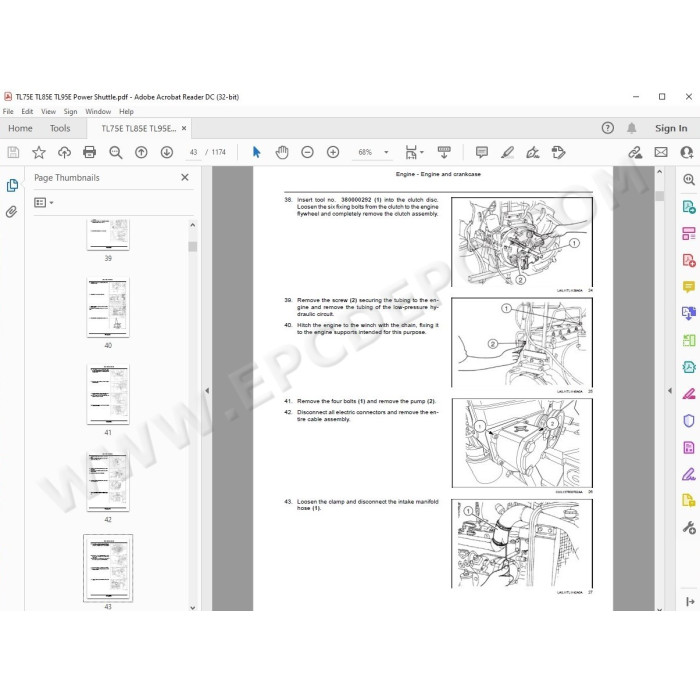
Task: Click the thumbnails panel scroll down arrow
Action: click(192, 607)
